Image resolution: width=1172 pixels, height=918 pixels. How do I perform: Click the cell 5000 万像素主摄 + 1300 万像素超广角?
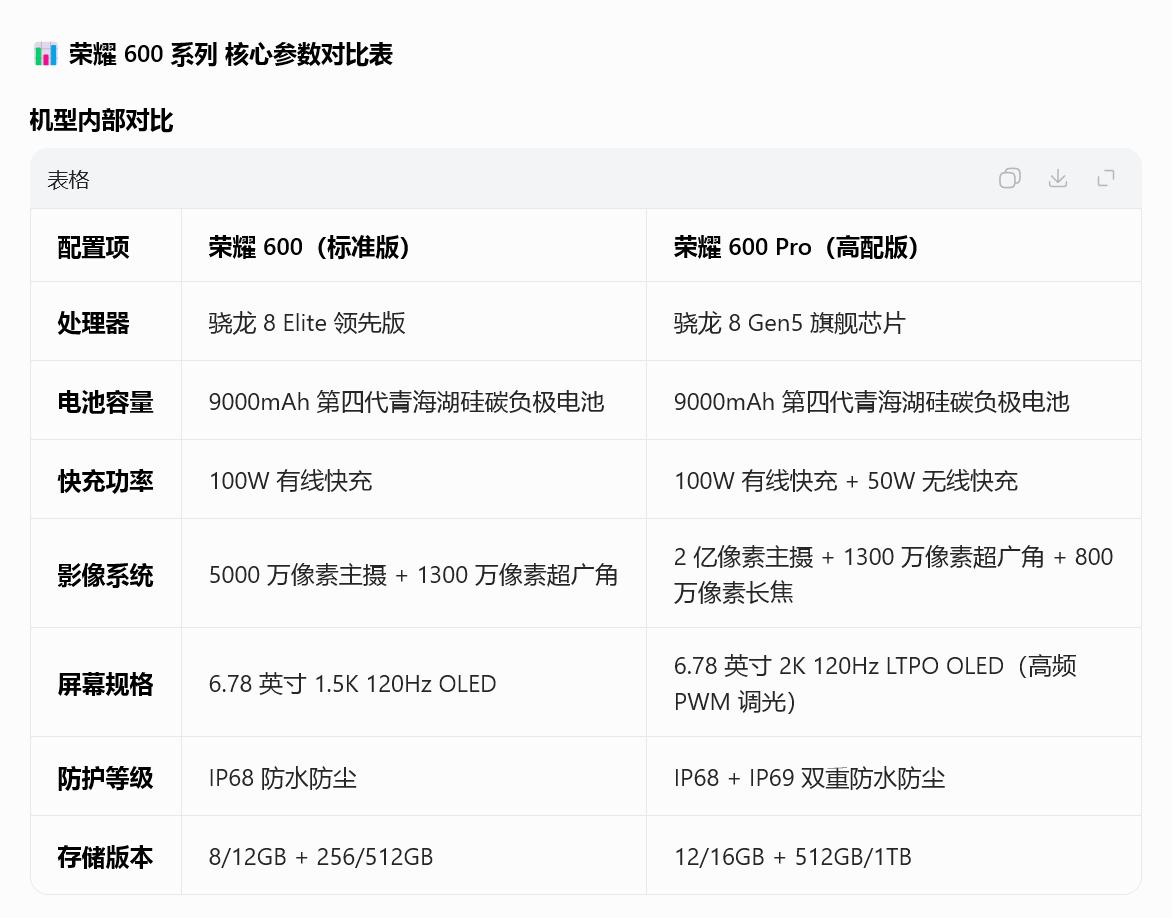pos(413,575)
